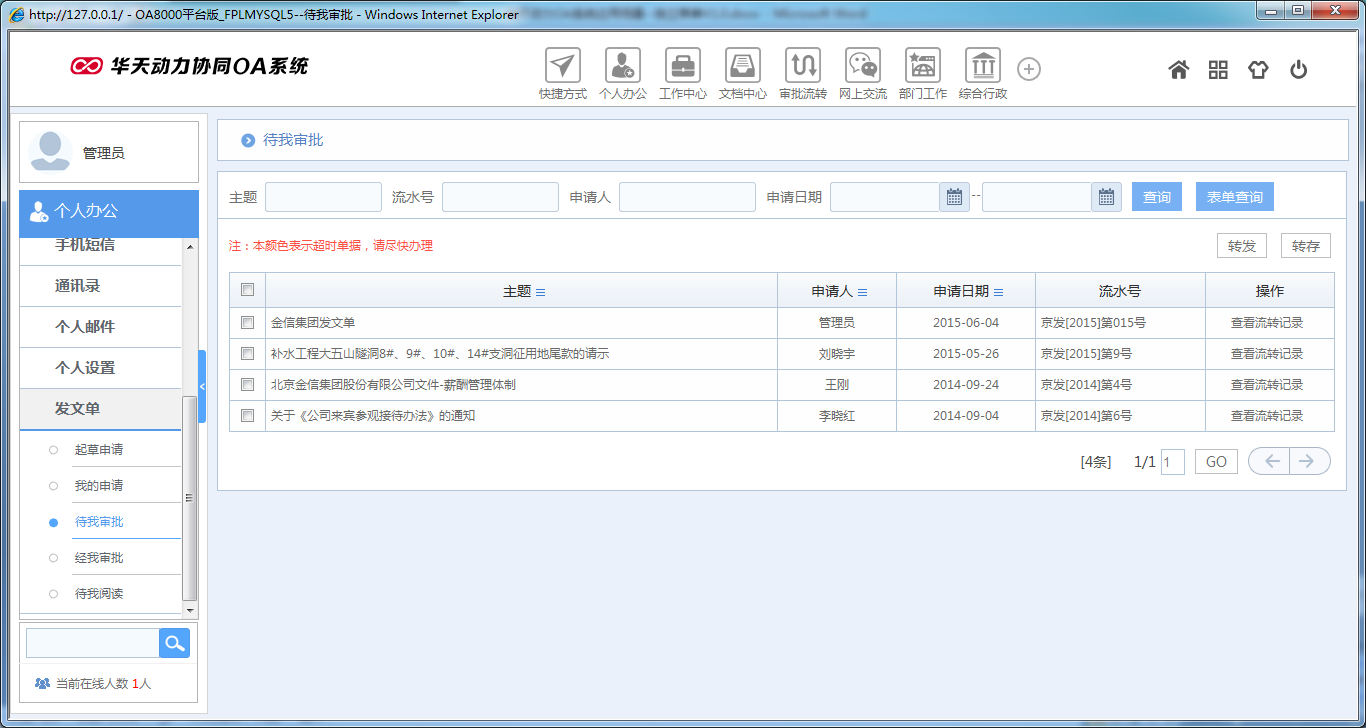Open the start date calendar picker

pos(954,197)
